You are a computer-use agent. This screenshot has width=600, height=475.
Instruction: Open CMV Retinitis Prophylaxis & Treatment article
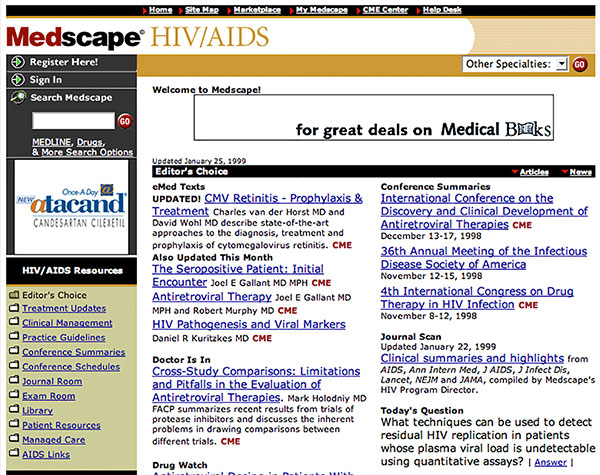click(283, 198)
